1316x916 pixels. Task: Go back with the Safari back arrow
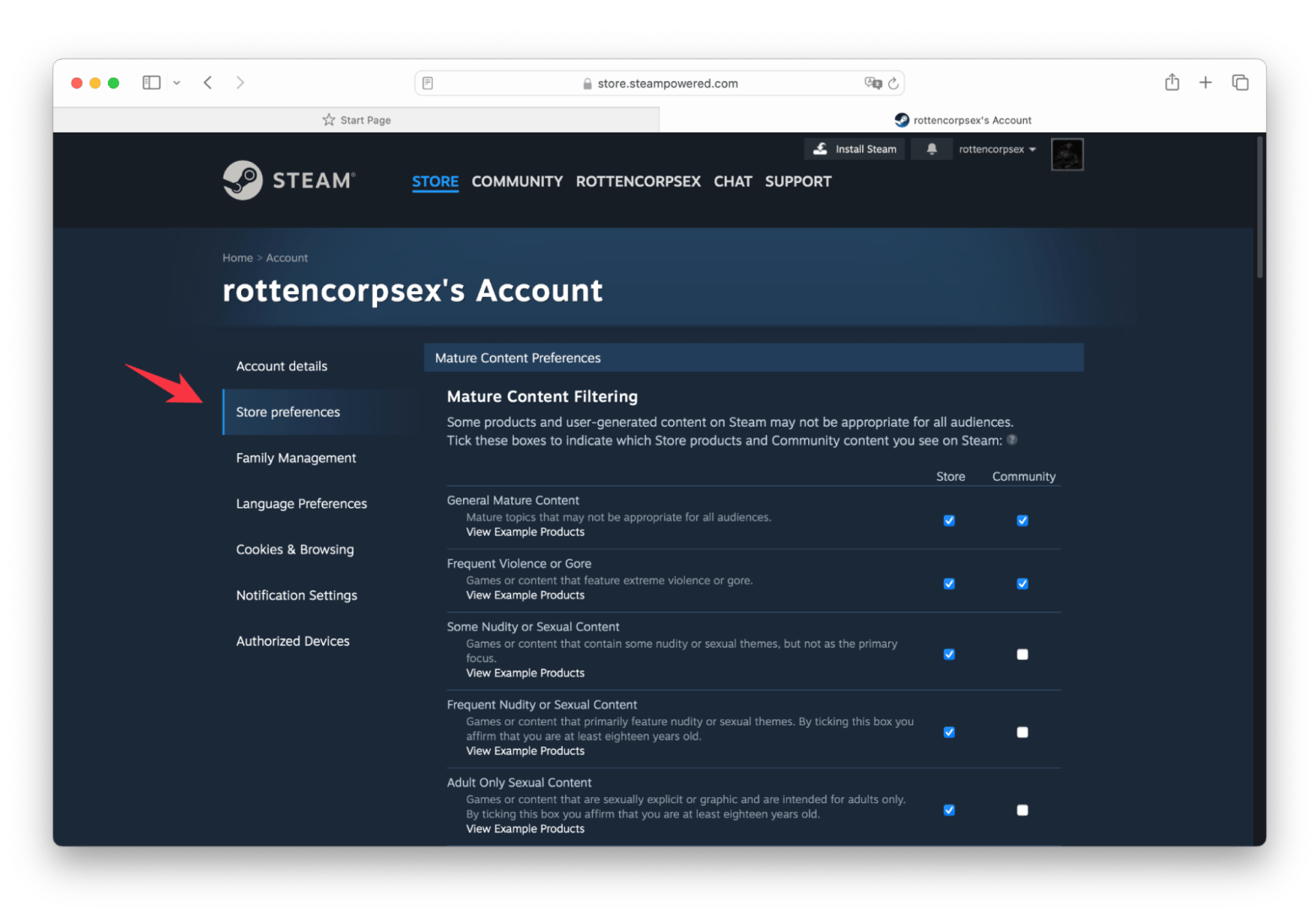(x=208, y=83)
